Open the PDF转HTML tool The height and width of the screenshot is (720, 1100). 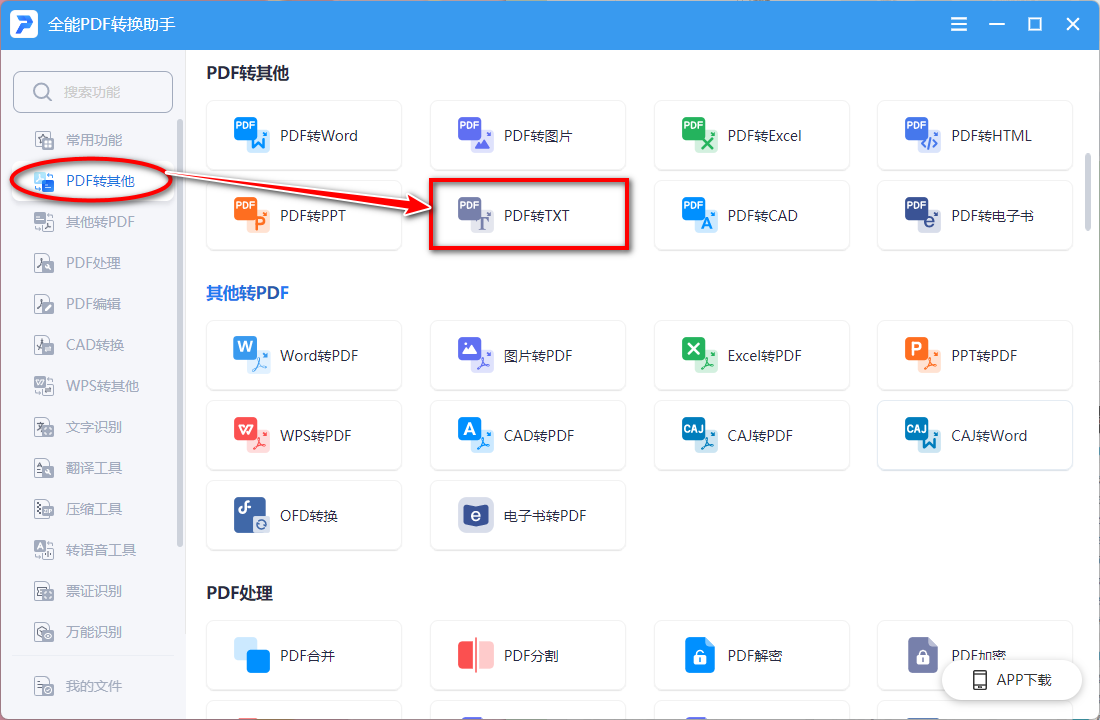[974, 135]
